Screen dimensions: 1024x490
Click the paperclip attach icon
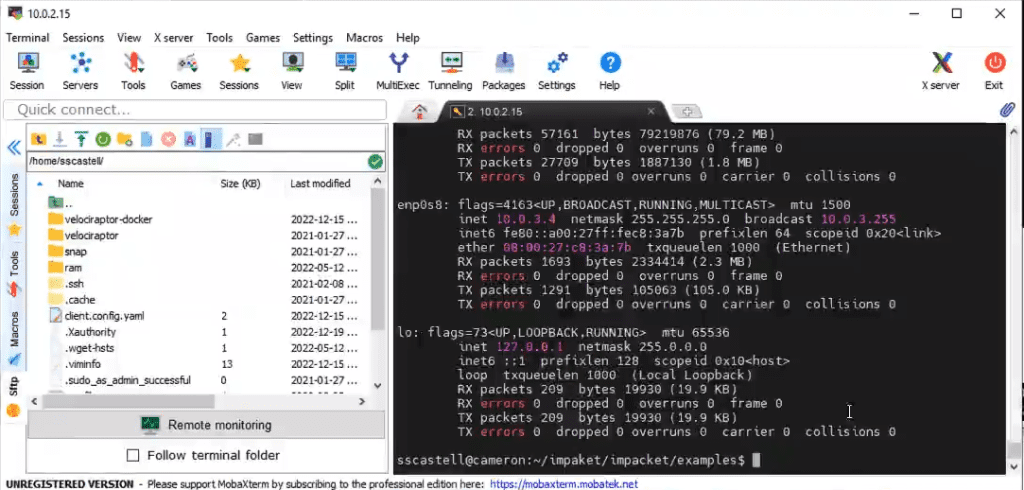[x=1008, y=110]
